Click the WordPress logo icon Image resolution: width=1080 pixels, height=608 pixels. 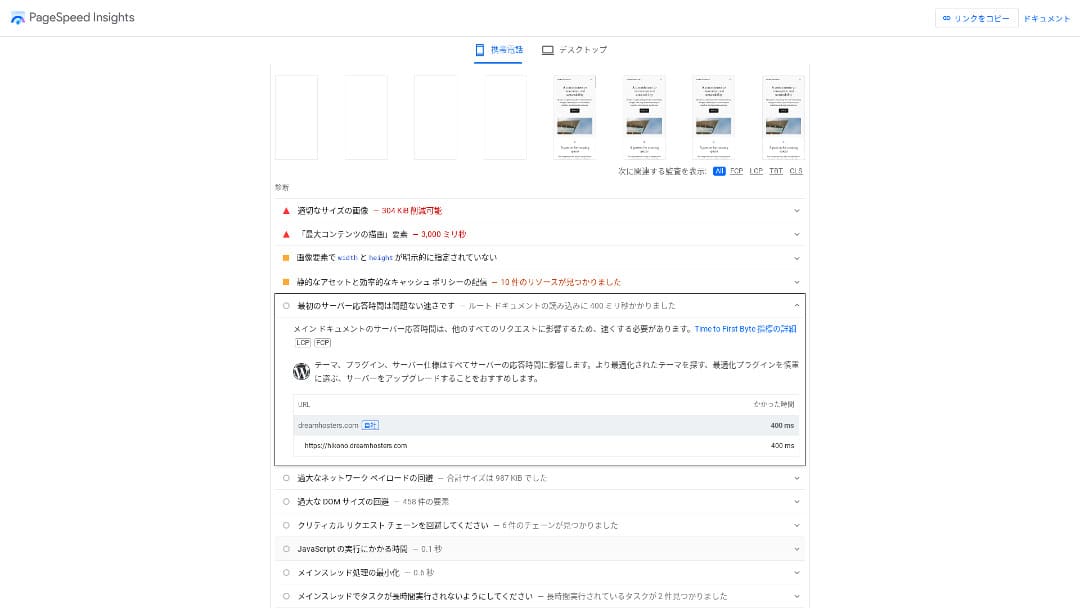302,371
